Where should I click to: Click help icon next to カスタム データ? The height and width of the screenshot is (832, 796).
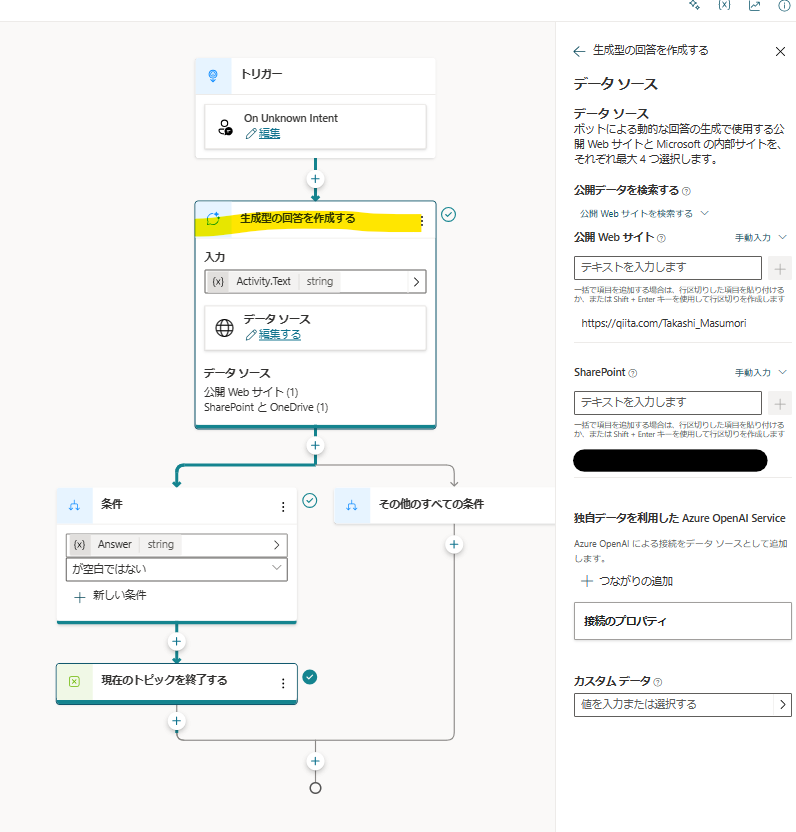(658, 682)
